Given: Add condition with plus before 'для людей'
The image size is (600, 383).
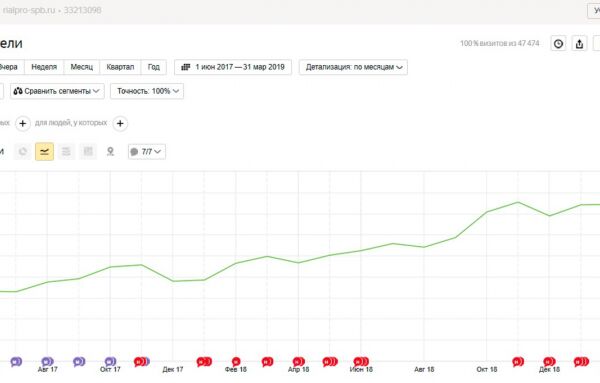Looking at the screenshot, I should tap(23, 124).
